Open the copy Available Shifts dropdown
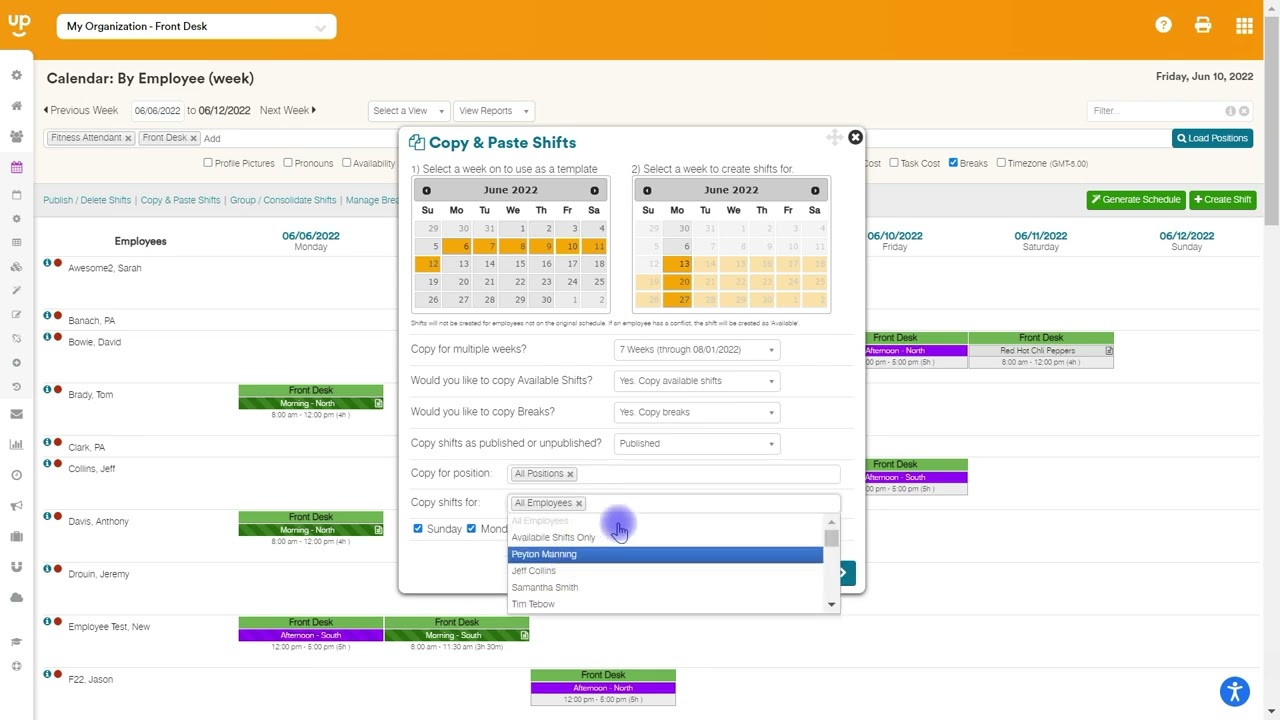 pos(697,381)
